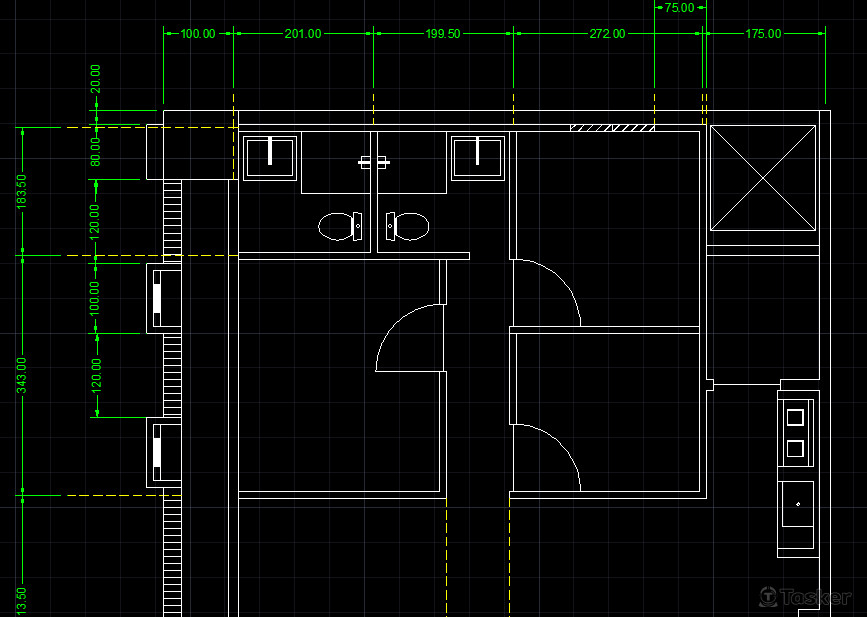Pick the shower valve symbol between bathrooms
Viewport: 867px width, 617px height.
tap(374, 163)
